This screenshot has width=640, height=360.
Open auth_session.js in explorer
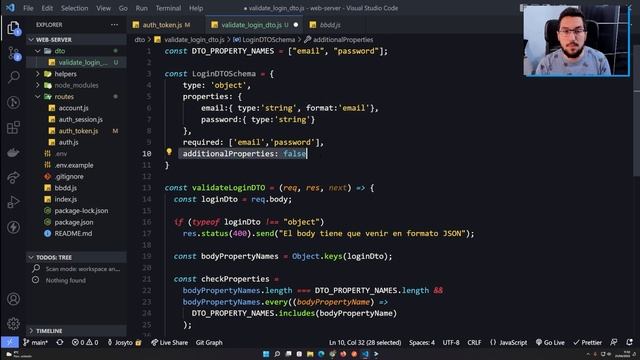tap(76, 120)
